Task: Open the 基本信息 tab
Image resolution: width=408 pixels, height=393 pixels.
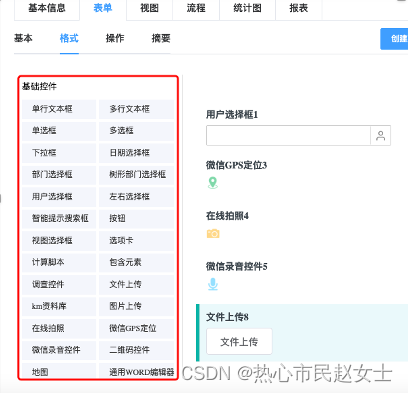Action: (47, 8)
